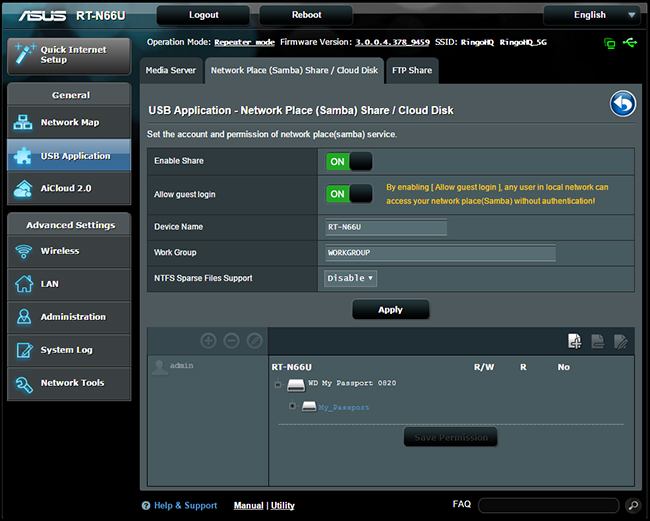
Task: Click the search magnifier icon next to FAQ
Action: tap(632, 505)
